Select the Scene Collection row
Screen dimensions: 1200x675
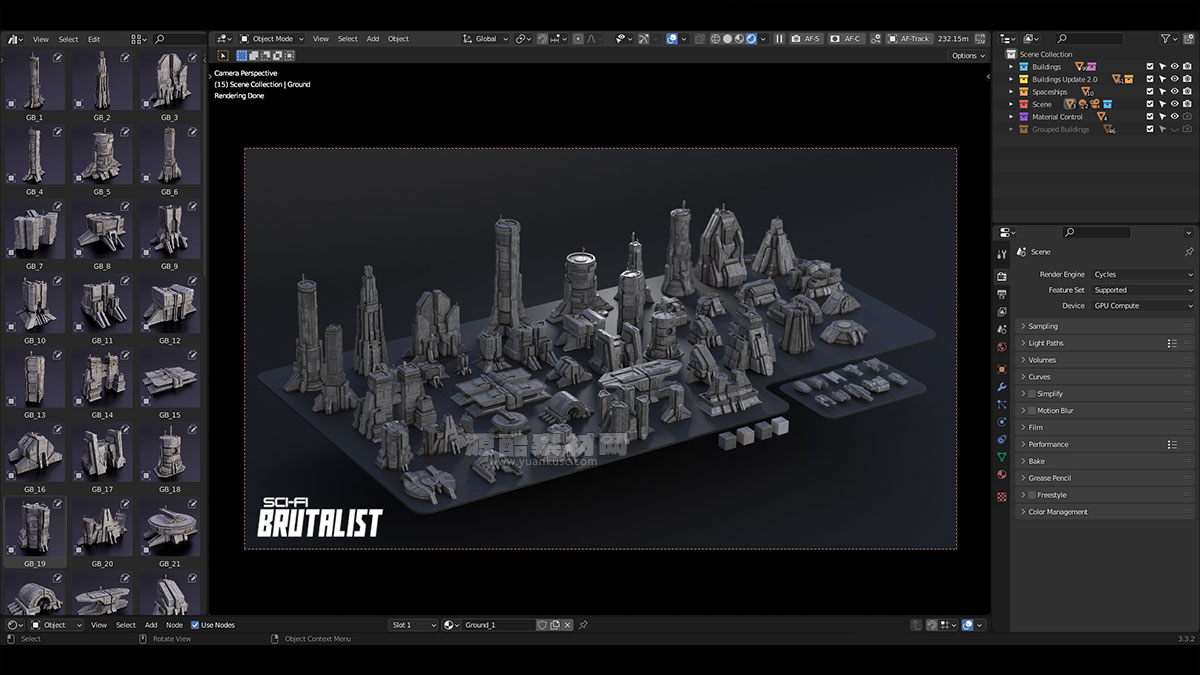tap(1046, 54)
